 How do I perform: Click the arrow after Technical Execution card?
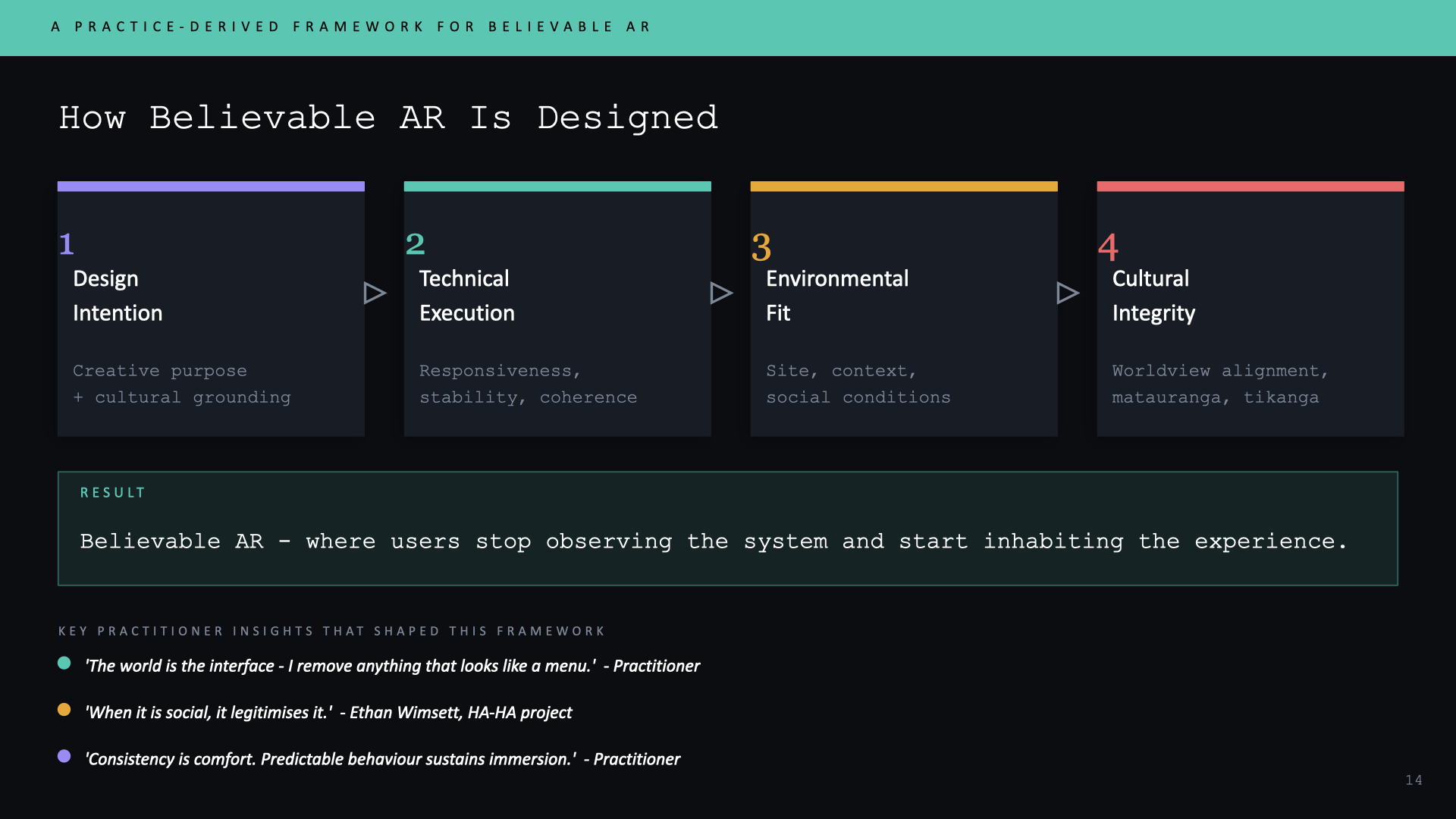[720, 293]
